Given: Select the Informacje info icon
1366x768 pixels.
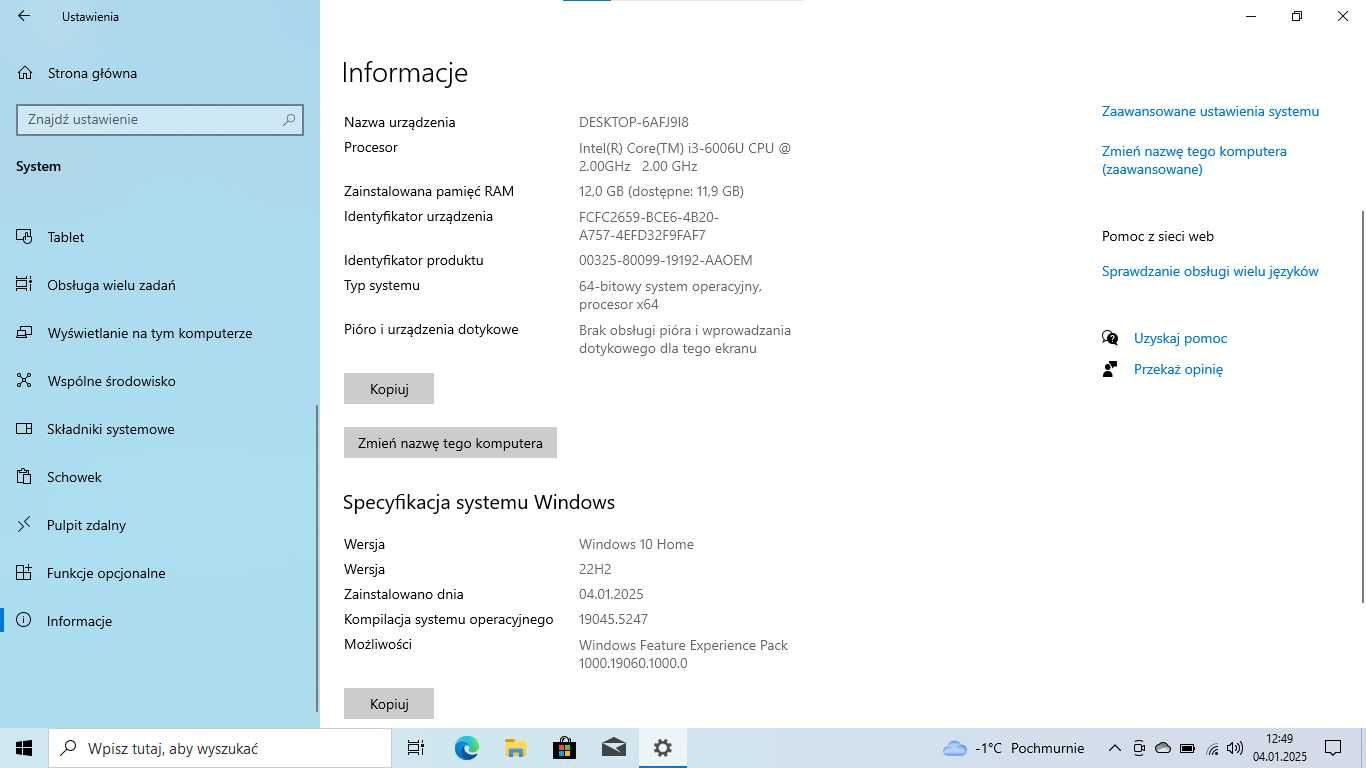Looking at the screenshot, I should click(x=25, y=621).
